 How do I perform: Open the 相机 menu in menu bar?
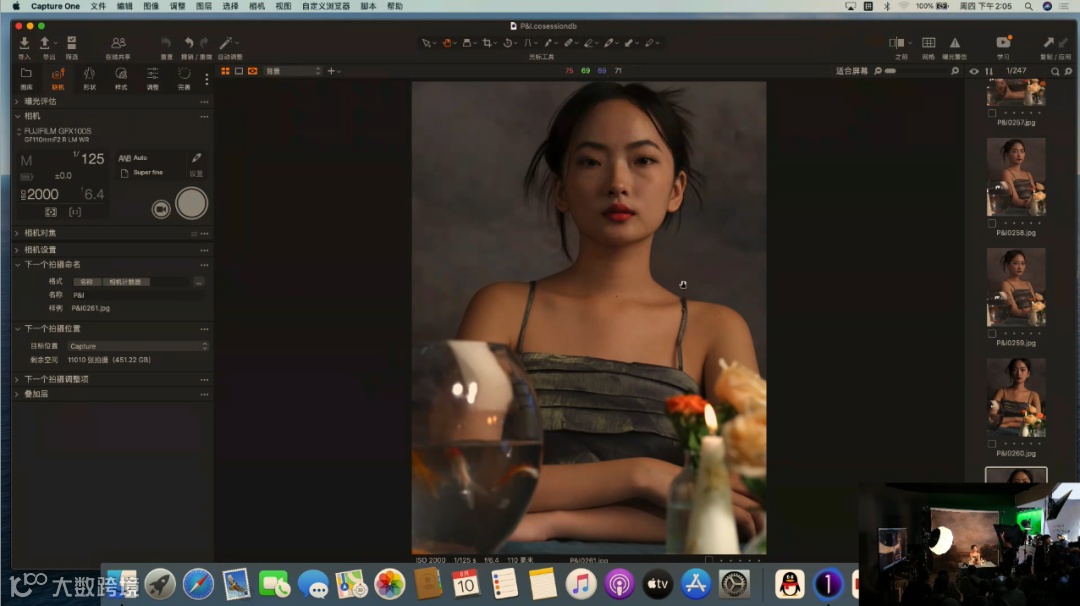click(x=256, y=6)
